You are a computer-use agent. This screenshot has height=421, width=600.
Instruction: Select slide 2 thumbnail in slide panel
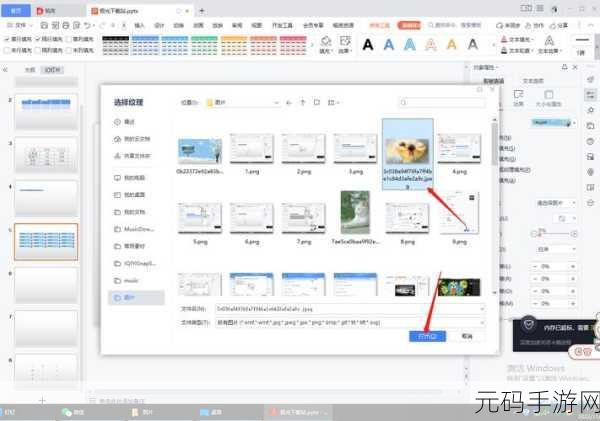pyautogui.click(x=46, y=111)
